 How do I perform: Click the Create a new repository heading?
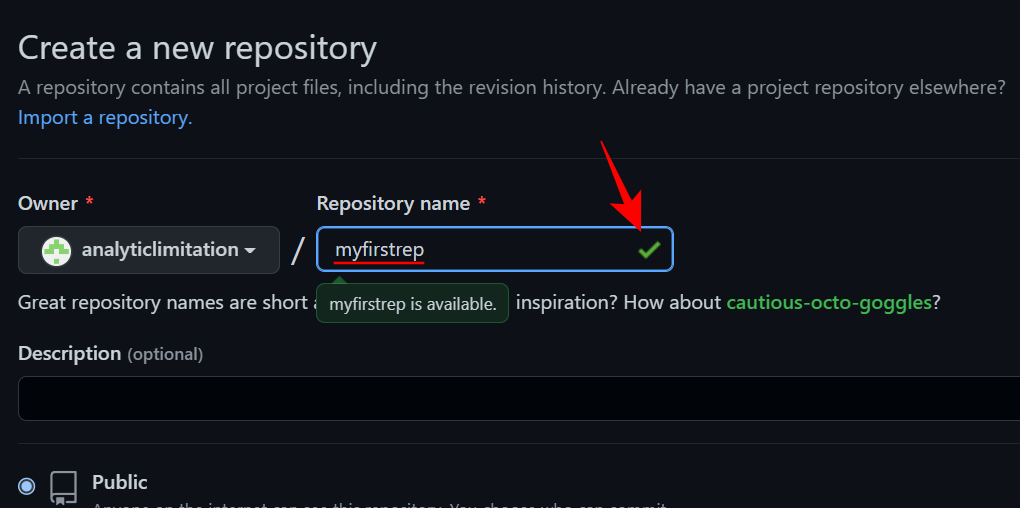pyautogui.click(x=197, y=48)
